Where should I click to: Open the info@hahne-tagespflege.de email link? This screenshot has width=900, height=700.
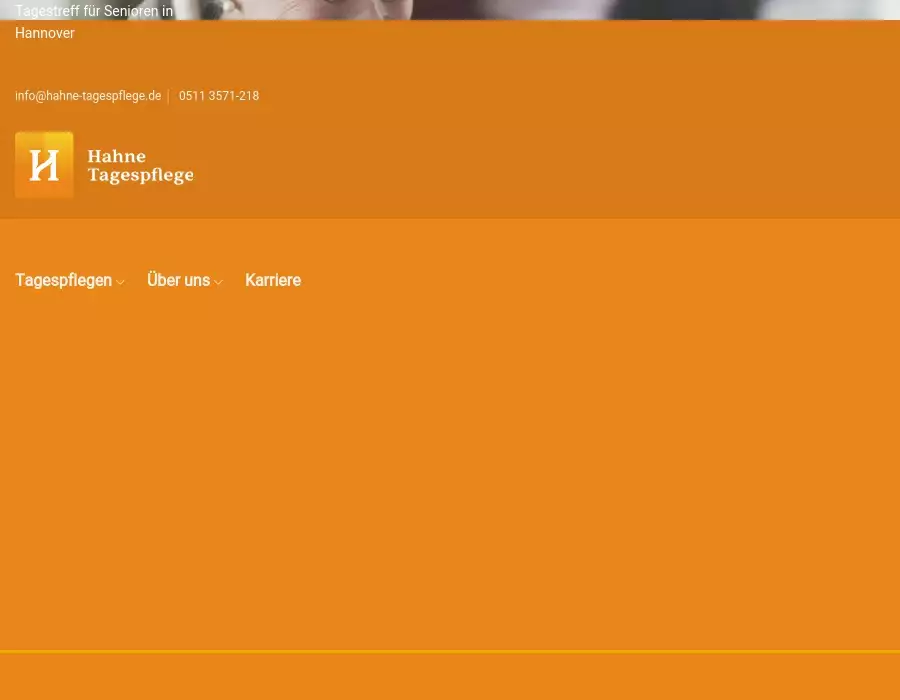(x=88, y=96)
